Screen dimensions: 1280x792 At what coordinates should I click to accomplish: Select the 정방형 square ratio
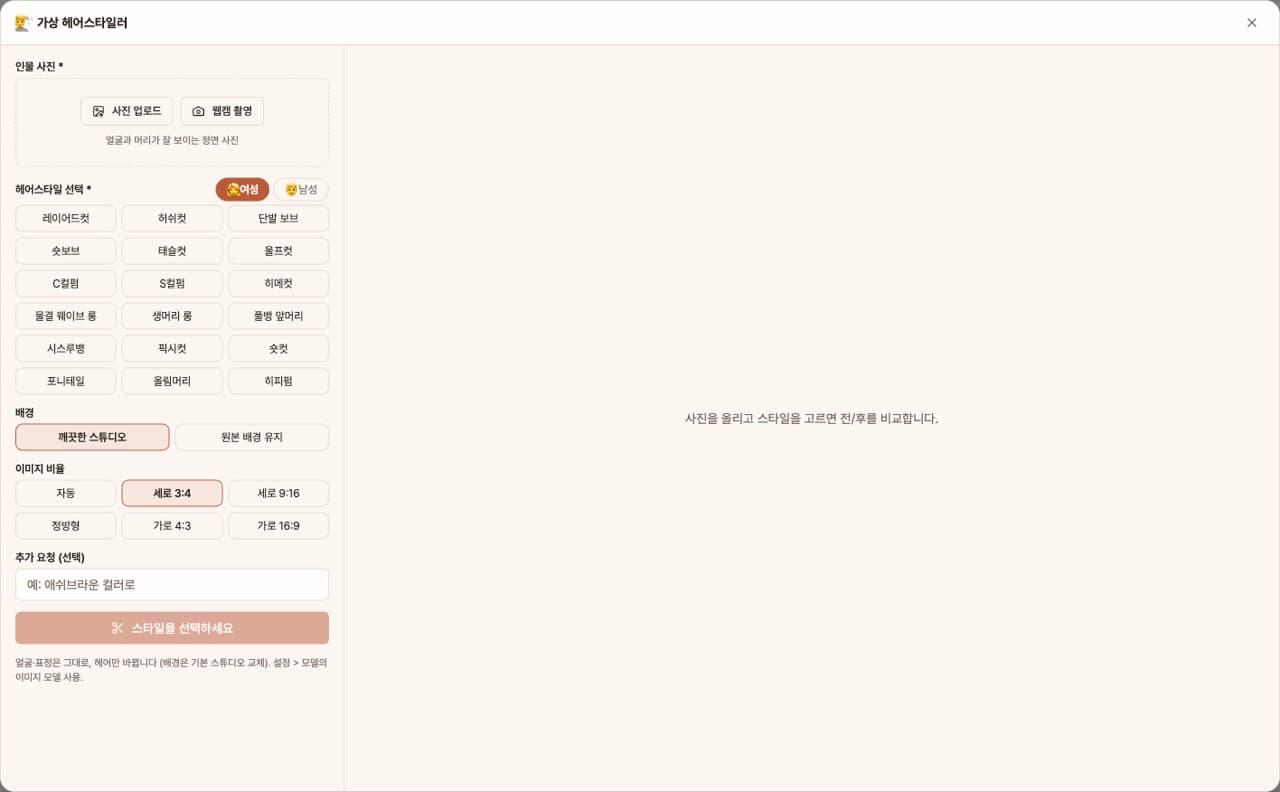tap(66, 526)
